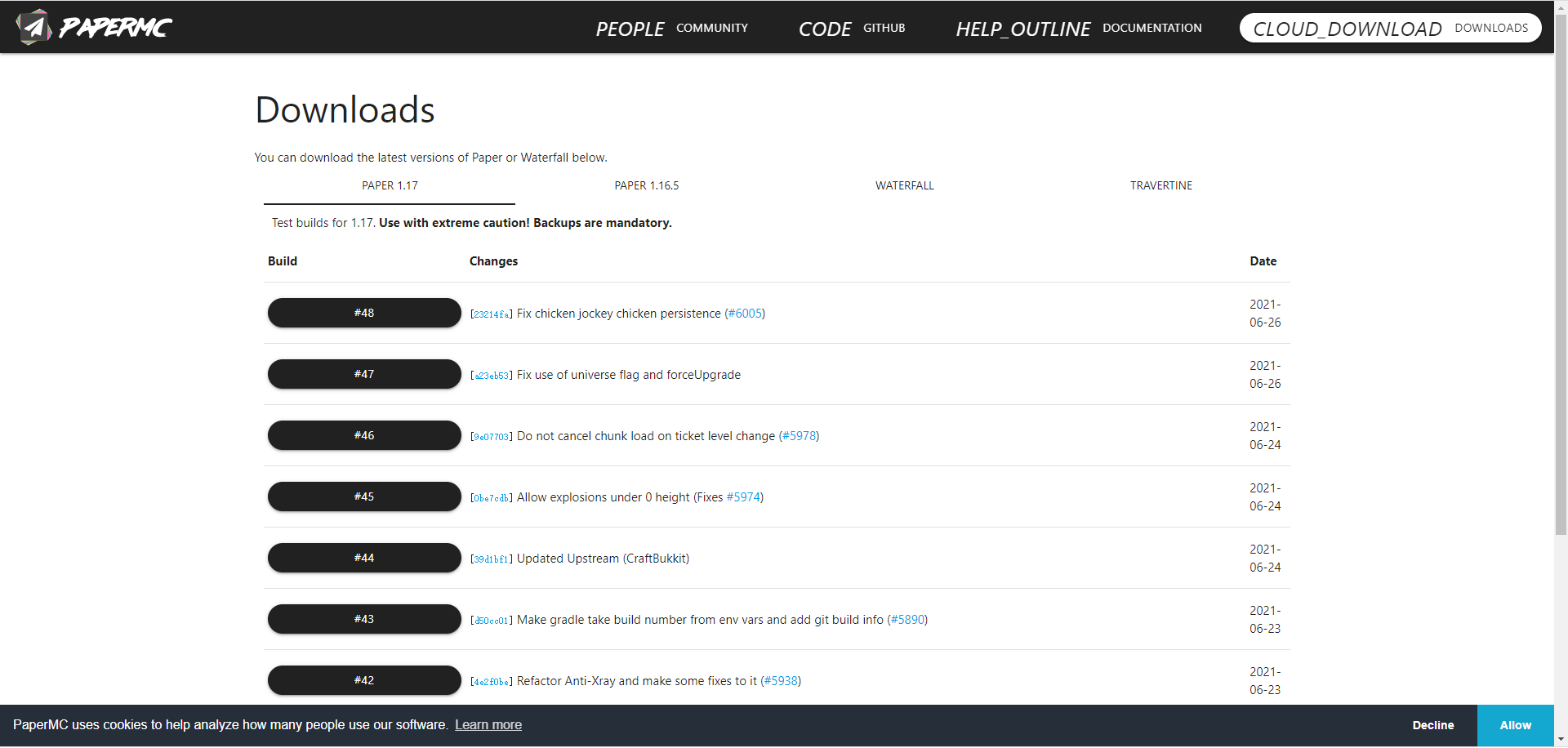Click the 2021-06-24 date in the #44 row
The width and height of the screenshot is (1568, 748).
point(1265,559)
